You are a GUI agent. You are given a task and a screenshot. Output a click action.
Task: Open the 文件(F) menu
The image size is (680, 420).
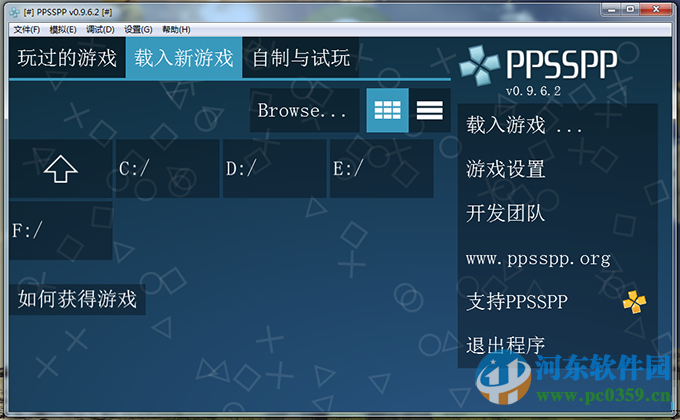pos(27,30)
